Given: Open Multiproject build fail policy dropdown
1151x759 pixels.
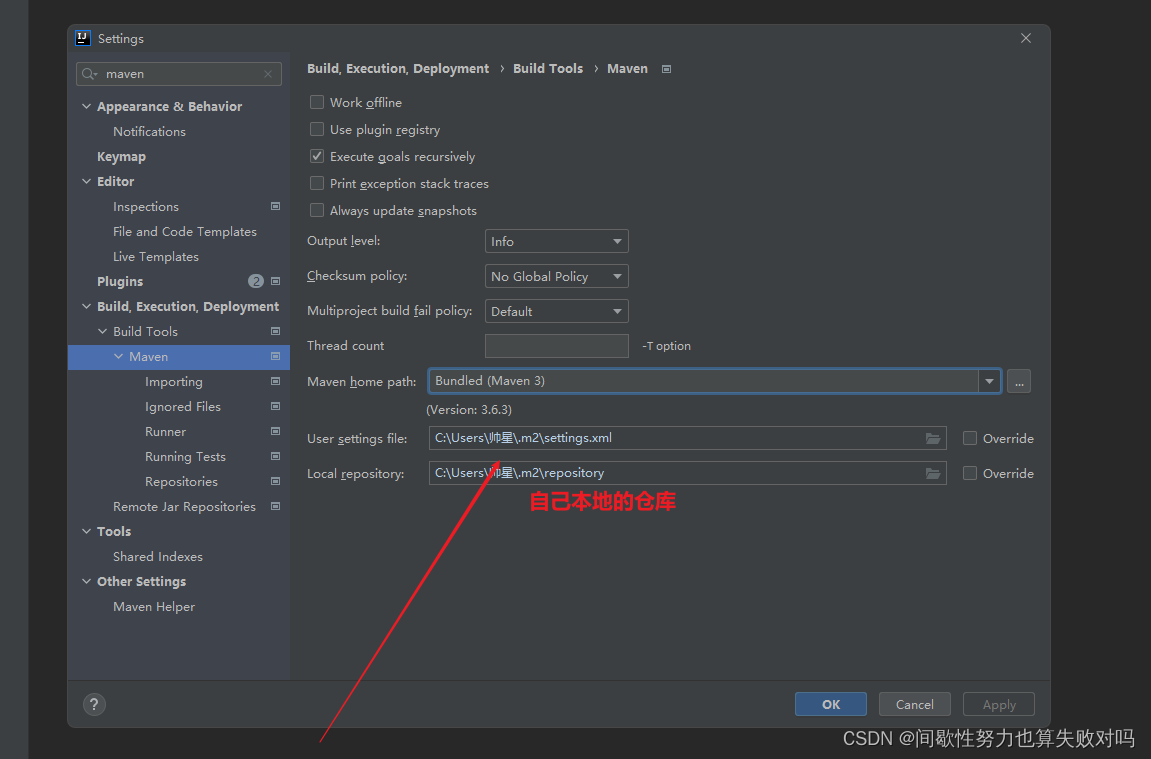Looking at the screenshot, I should pyautogui.click(x=556, y=311).
